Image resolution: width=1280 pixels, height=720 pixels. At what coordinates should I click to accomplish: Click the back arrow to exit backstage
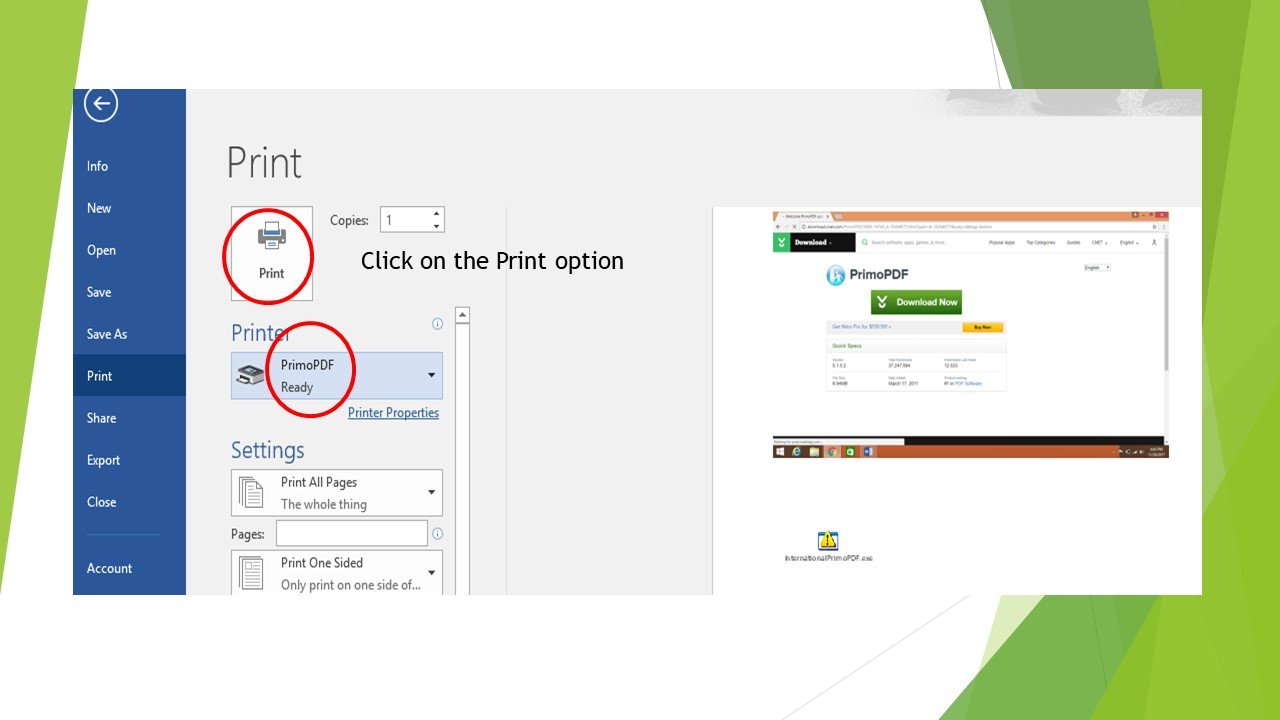pos(101,104)
